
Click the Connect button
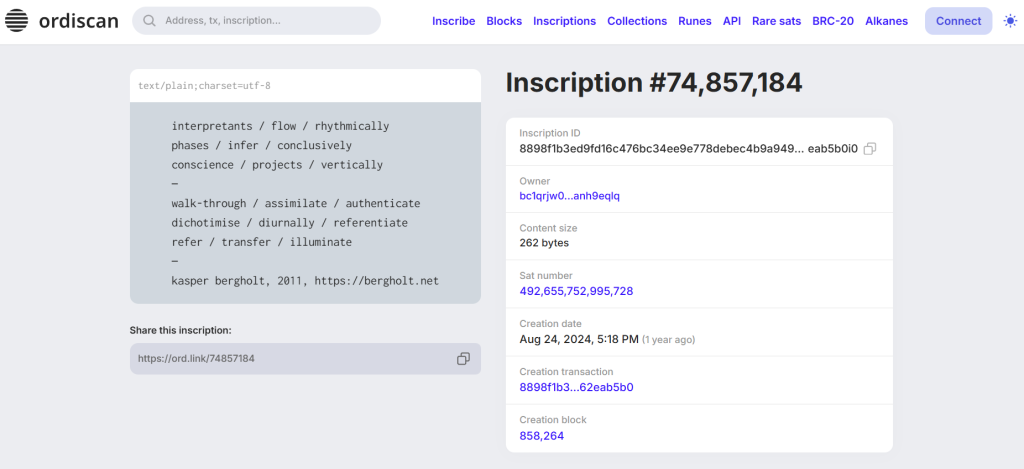click(958, 21)
